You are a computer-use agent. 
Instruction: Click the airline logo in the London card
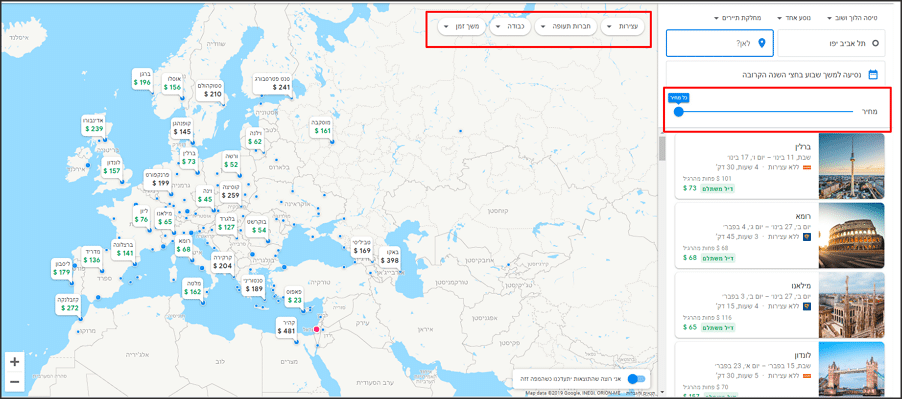tap(807, 376)
